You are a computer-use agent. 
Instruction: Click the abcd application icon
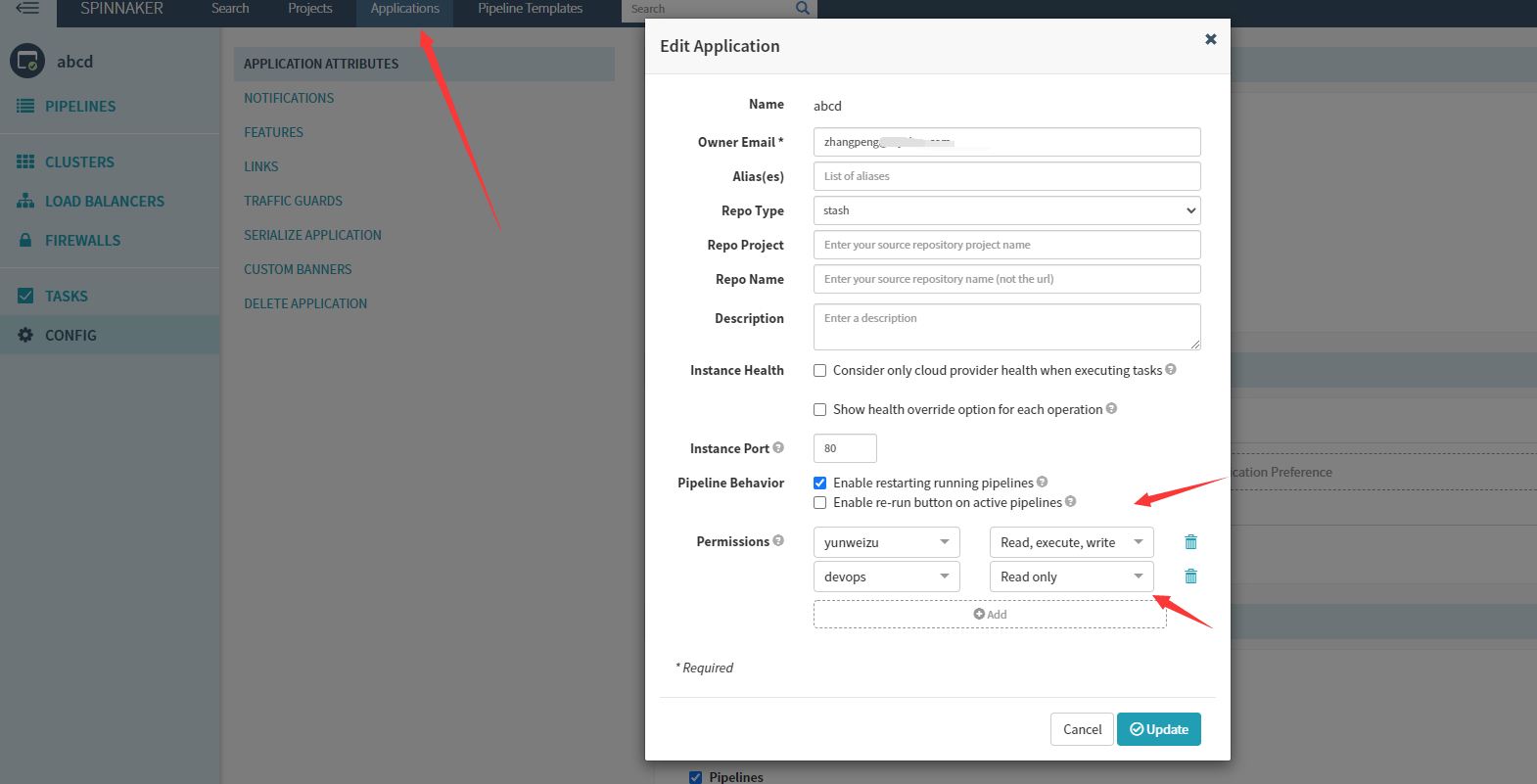(27, 62)
